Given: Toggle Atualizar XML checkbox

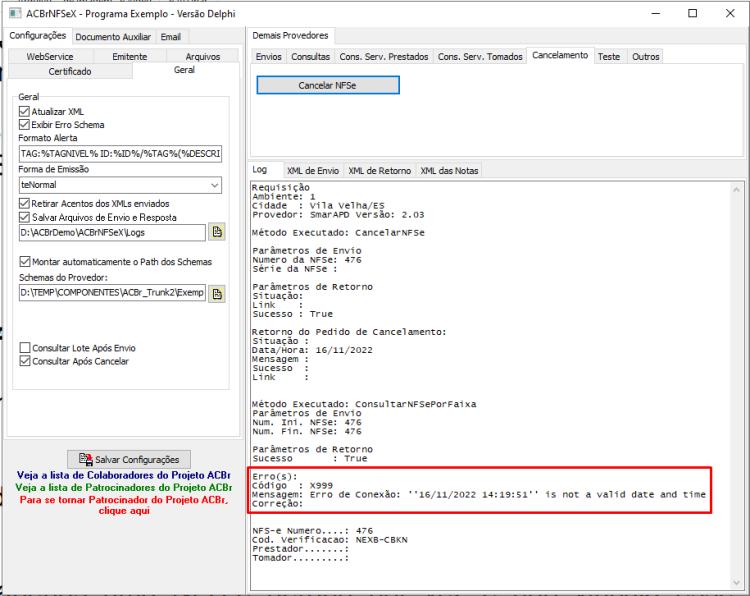Looking at the screenshot, I should [24, 111].
